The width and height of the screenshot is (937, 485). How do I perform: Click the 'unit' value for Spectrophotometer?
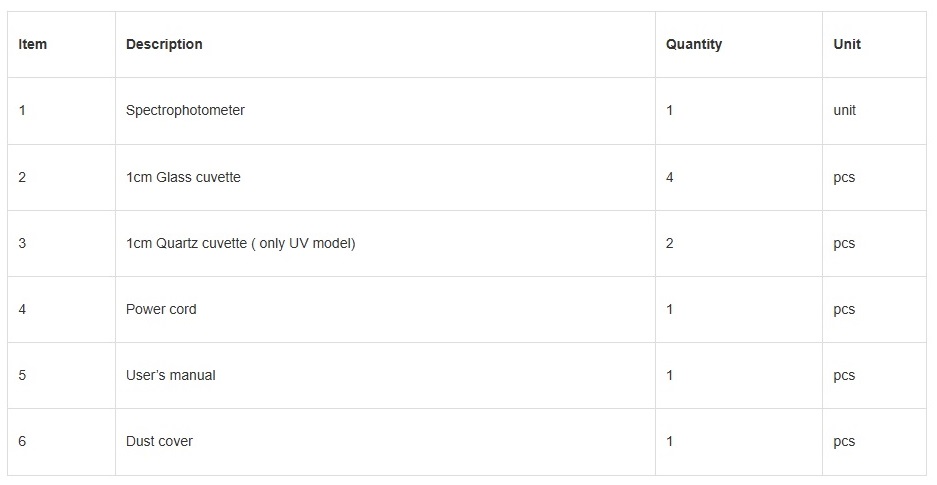[x=844, y=110]
